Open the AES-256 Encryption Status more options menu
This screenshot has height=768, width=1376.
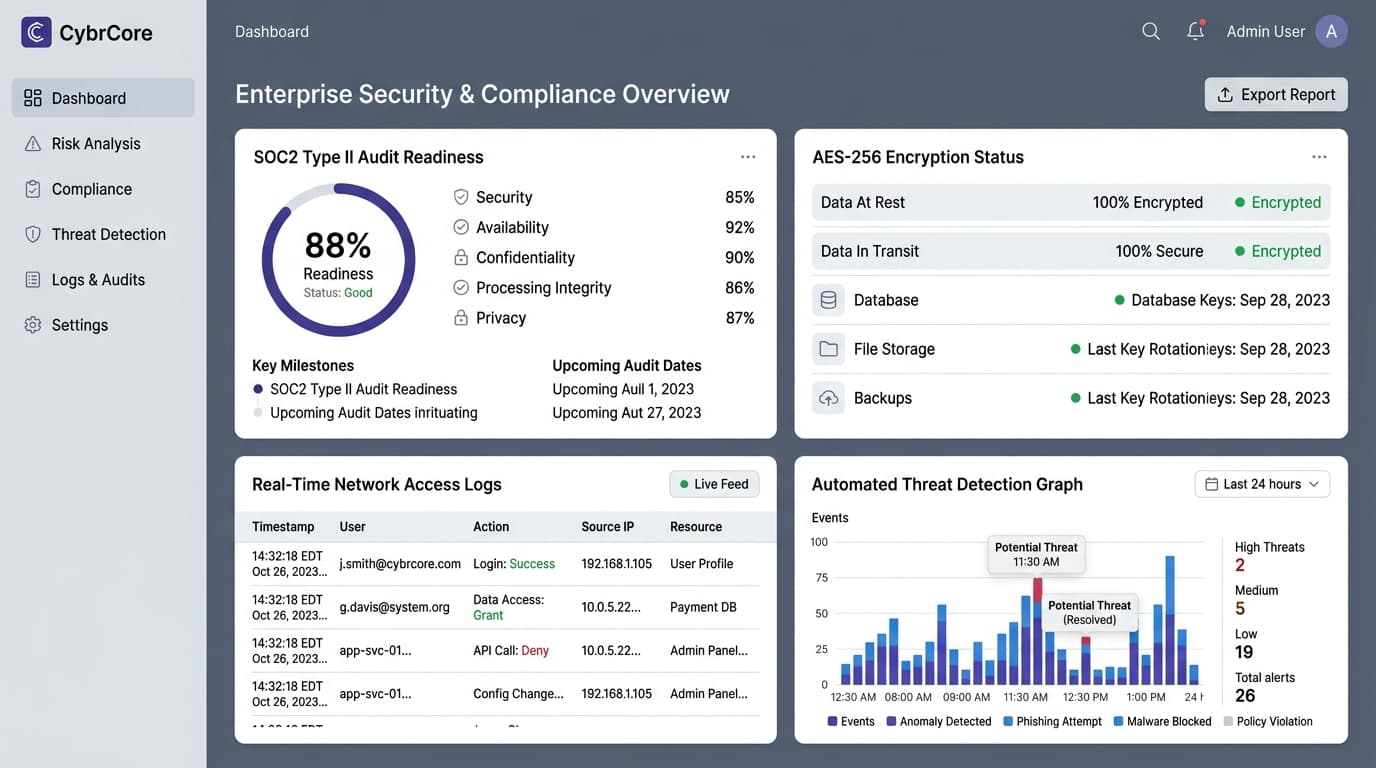pyautogui.click(x=1319, y=157)
